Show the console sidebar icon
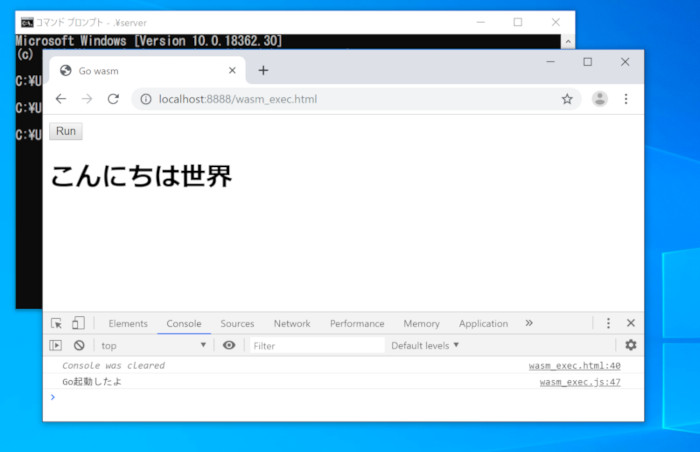The height and width of the screenshot is (452, 700). tap(55, 345)
